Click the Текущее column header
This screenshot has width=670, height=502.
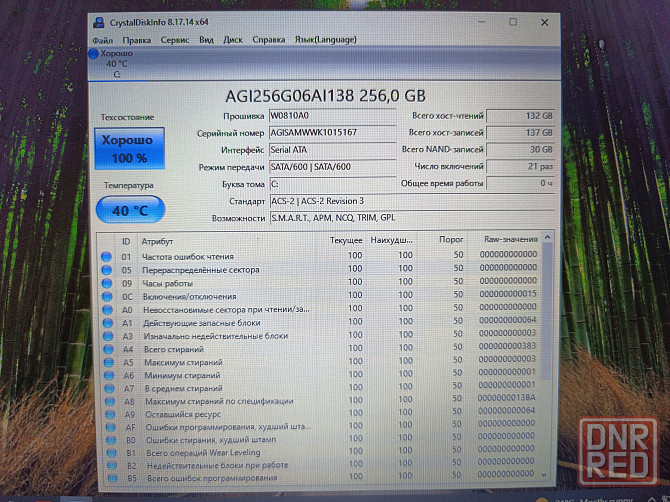346,241
